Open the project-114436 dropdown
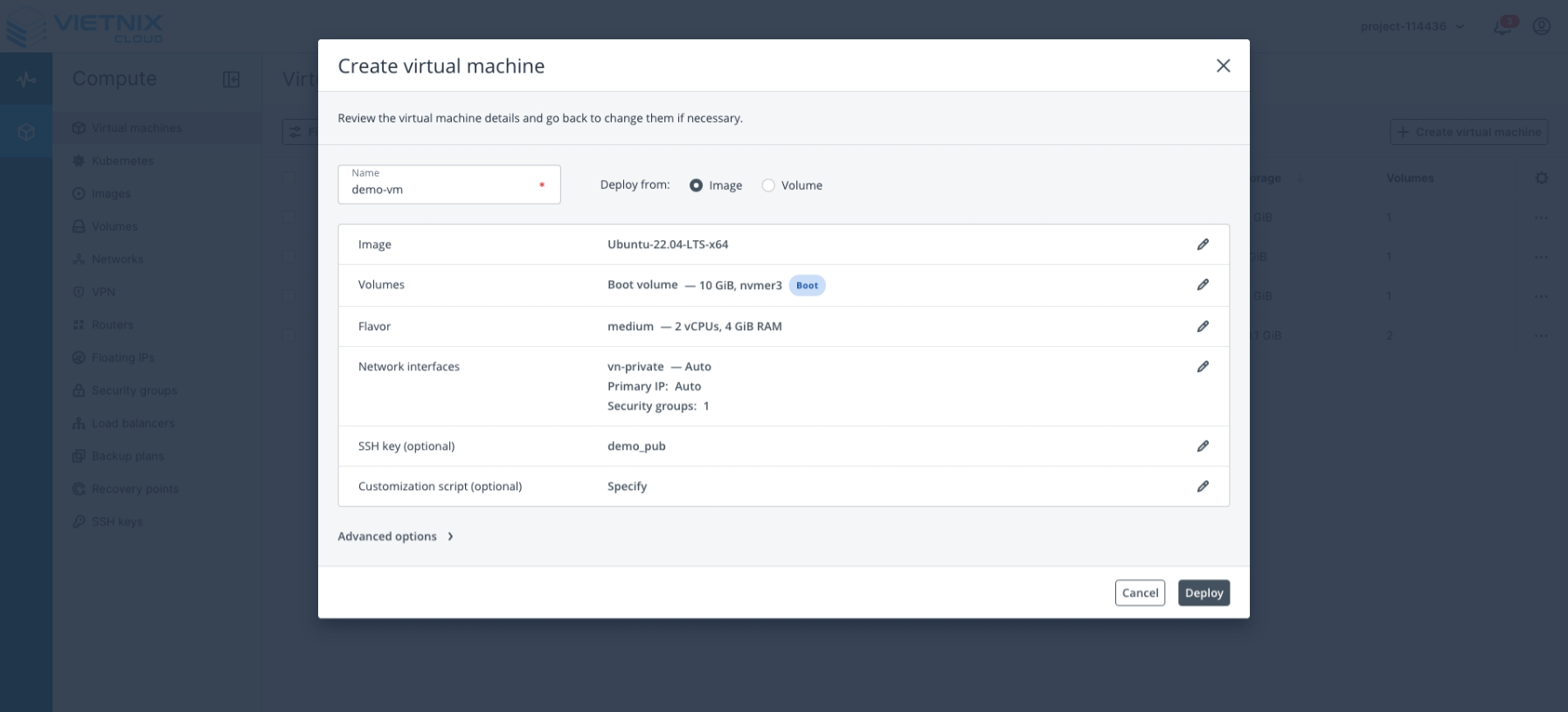Image resolution: width=1568 pixels, height=712 pixels. coord(1412,26)
